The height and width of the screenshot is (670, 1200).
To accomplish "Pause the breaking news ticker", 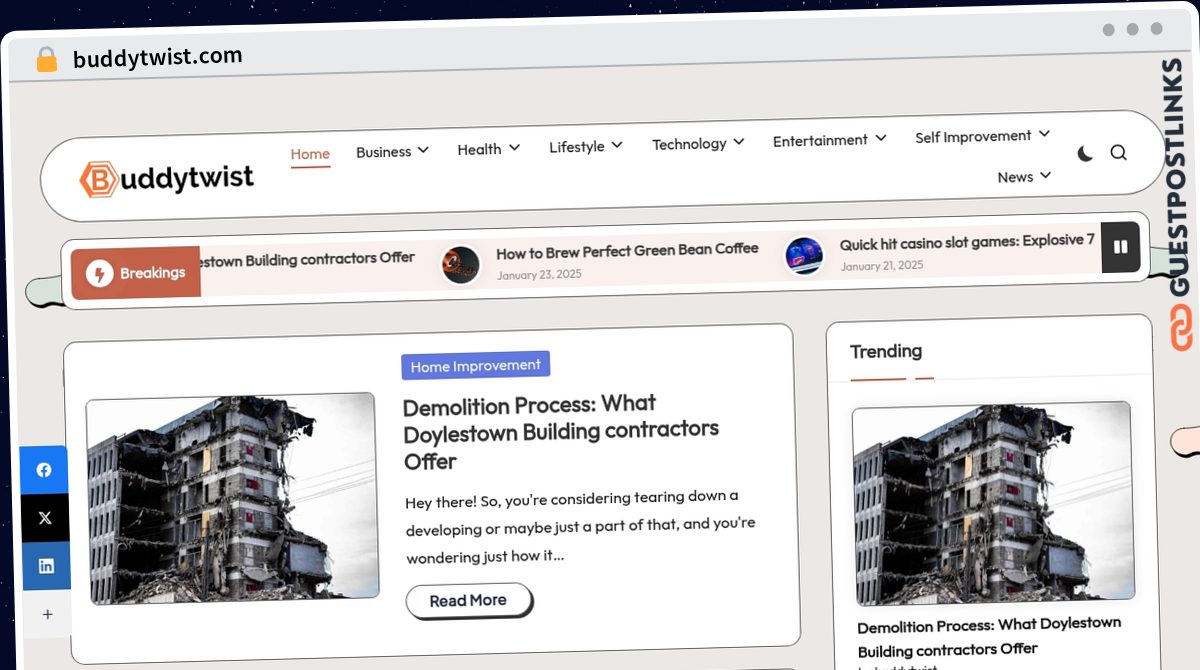I will [1121, 247].
